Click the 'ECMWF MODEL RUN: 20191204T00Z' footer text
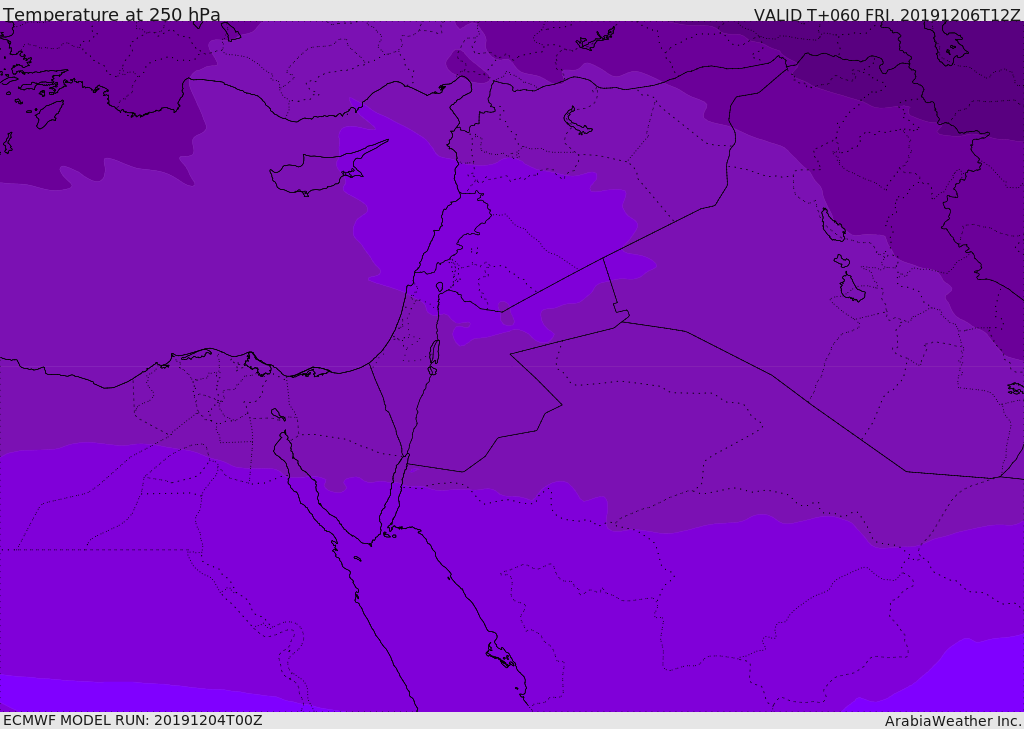The image size is (1024, 729). [x=133, y=720]
